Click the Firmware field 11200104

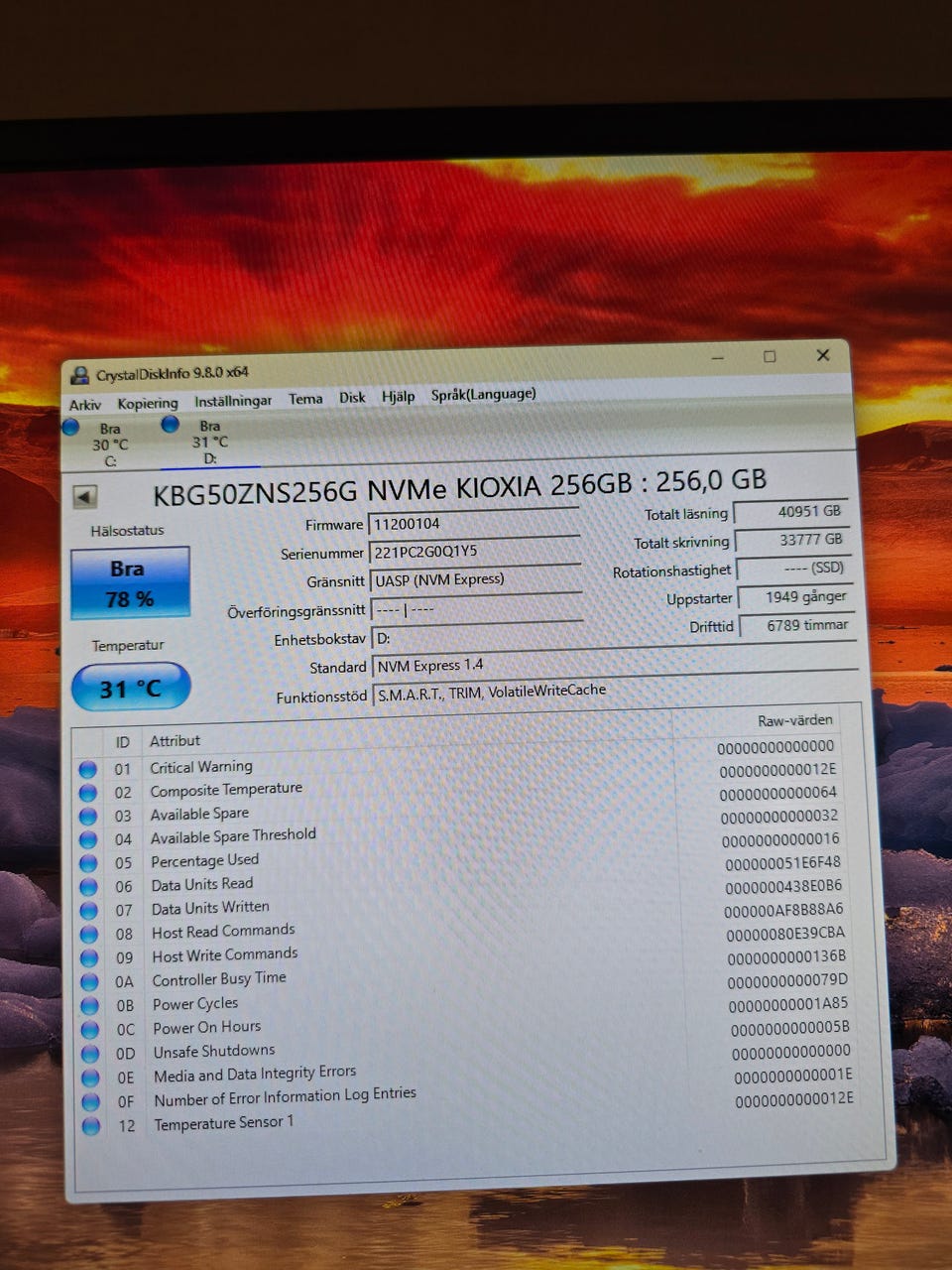coord(474,522)
